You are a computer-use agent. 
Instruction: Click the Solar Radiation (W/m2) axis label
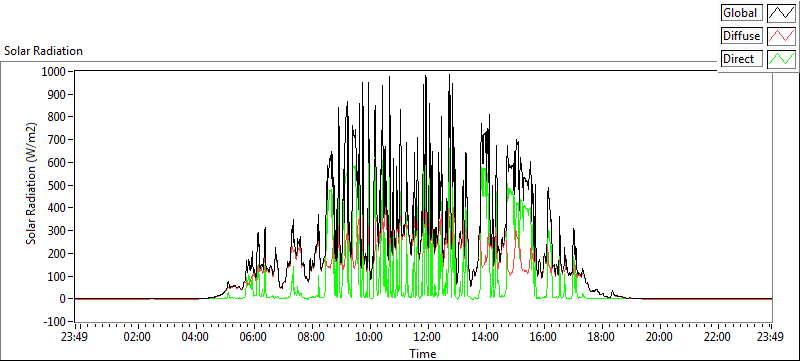[32, 184]
